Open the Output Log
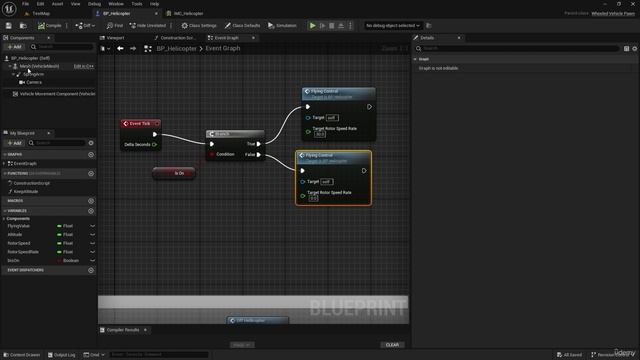 (x=62, y=355)
